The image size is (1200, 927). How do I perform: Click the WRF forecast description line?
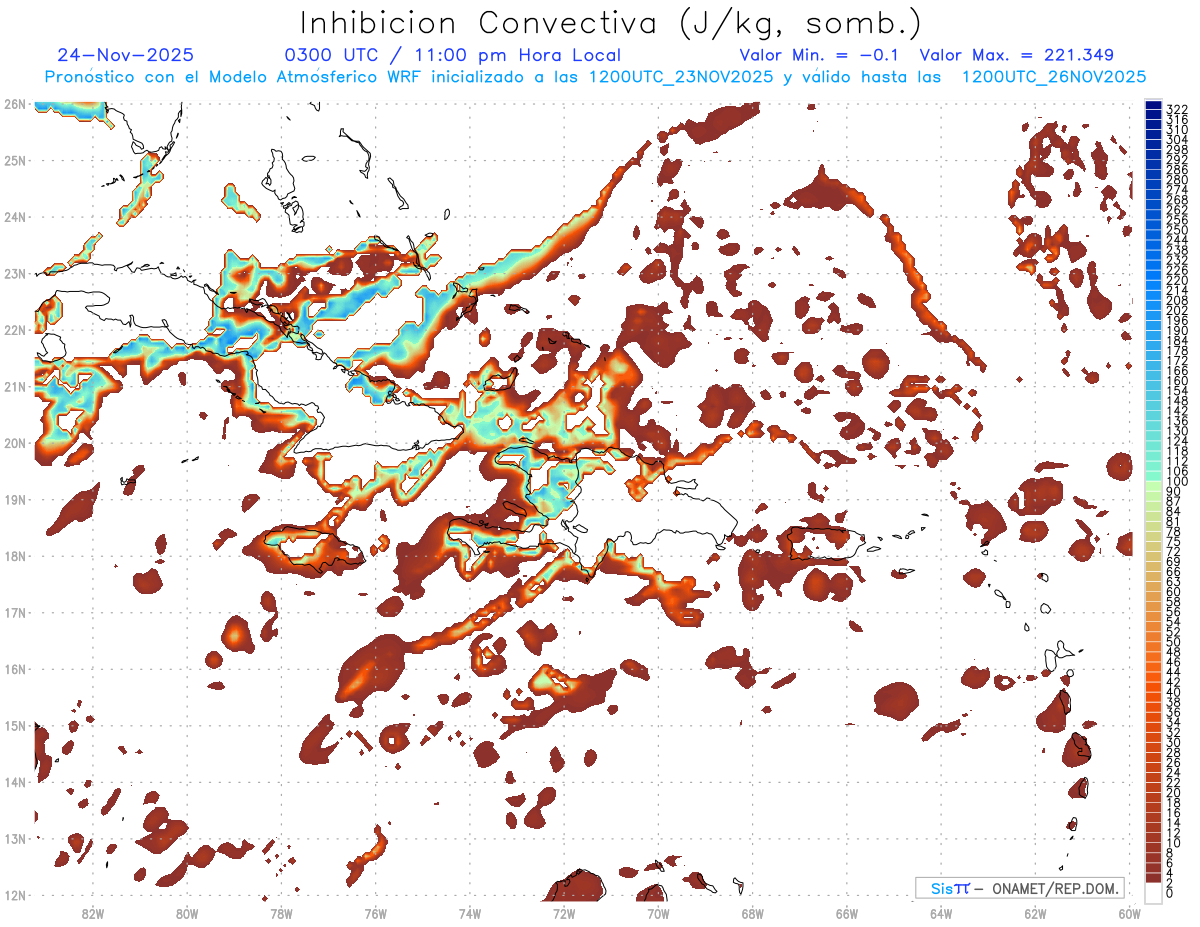pyautogui.click(x=595, y=77)
